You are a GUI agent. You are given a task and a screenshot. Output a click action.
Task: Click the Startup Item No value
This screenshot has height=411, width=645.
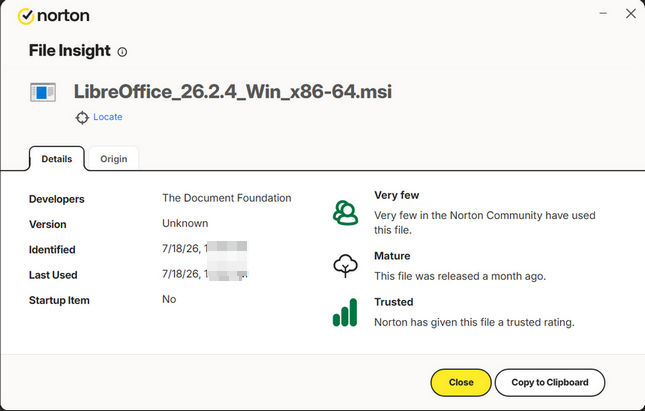click(169, 299)
